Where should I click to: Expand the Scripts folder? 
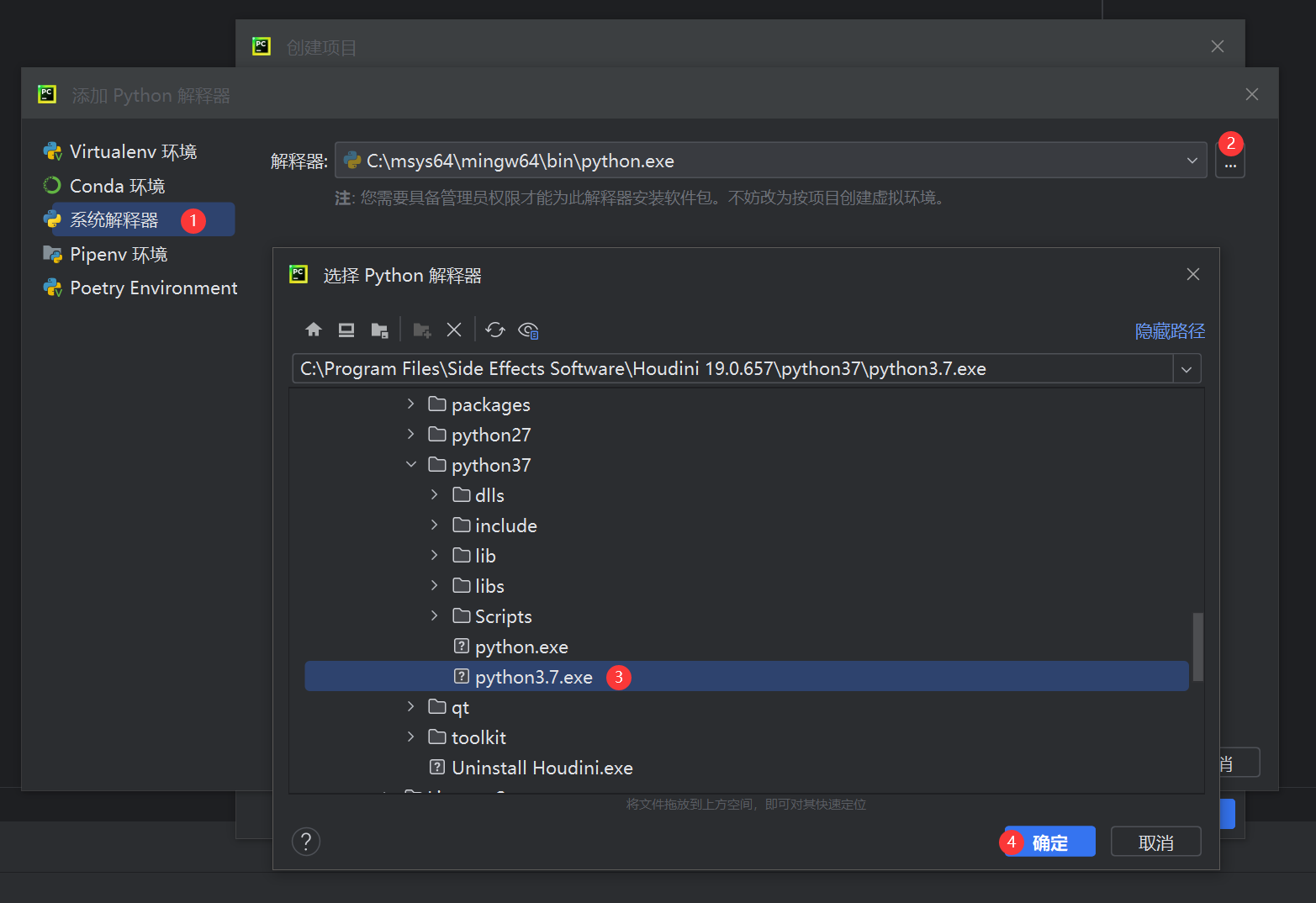(x=435, y=616)
